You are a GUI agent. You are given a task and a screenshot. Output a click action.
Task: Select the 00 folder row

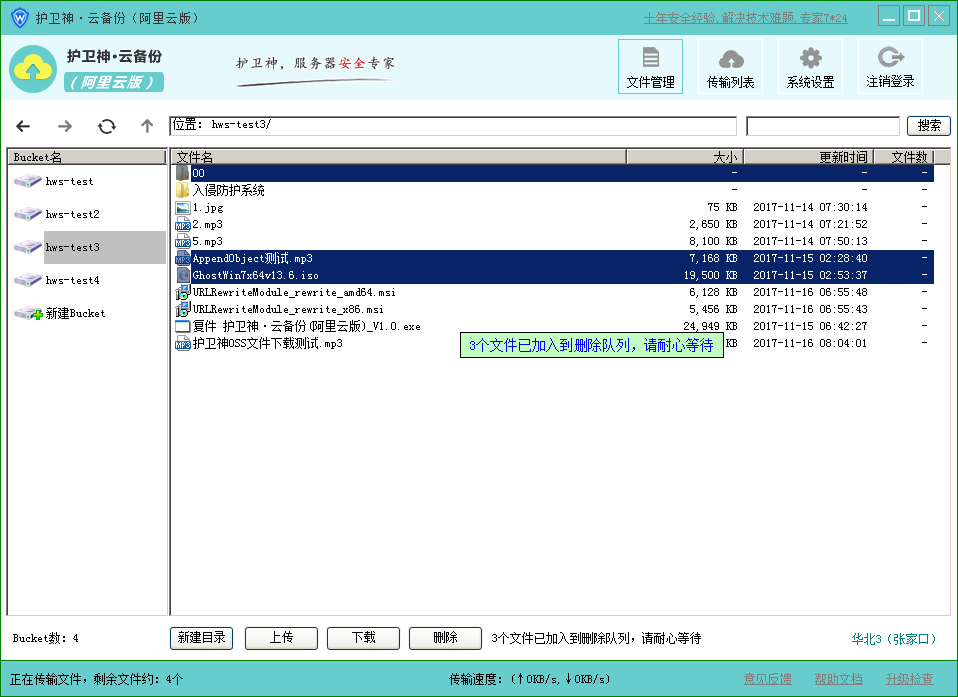pyautogui.click(x=553, y=173)
